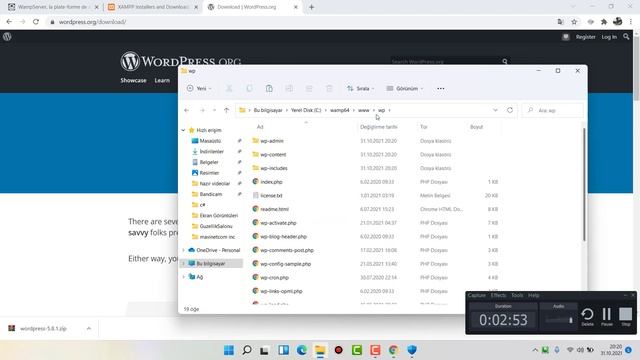
Task: Click wamp64 in the breadcrumb path
Action: 340,110
